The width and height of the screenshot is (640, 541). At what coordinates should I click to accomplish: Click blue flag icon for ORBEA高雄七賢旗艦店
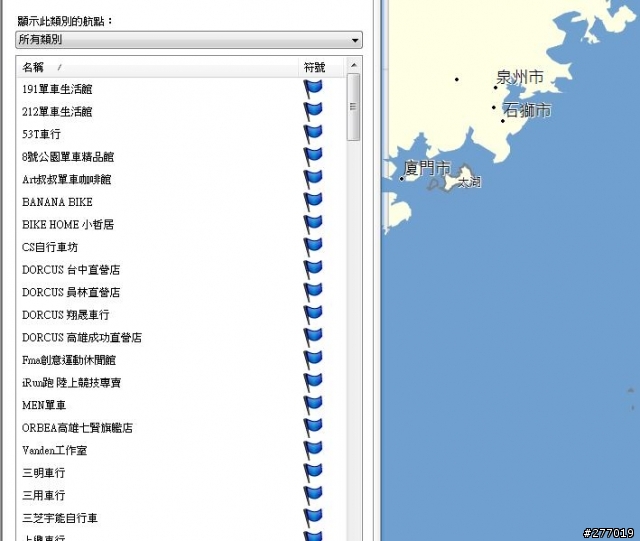[313, 428]
